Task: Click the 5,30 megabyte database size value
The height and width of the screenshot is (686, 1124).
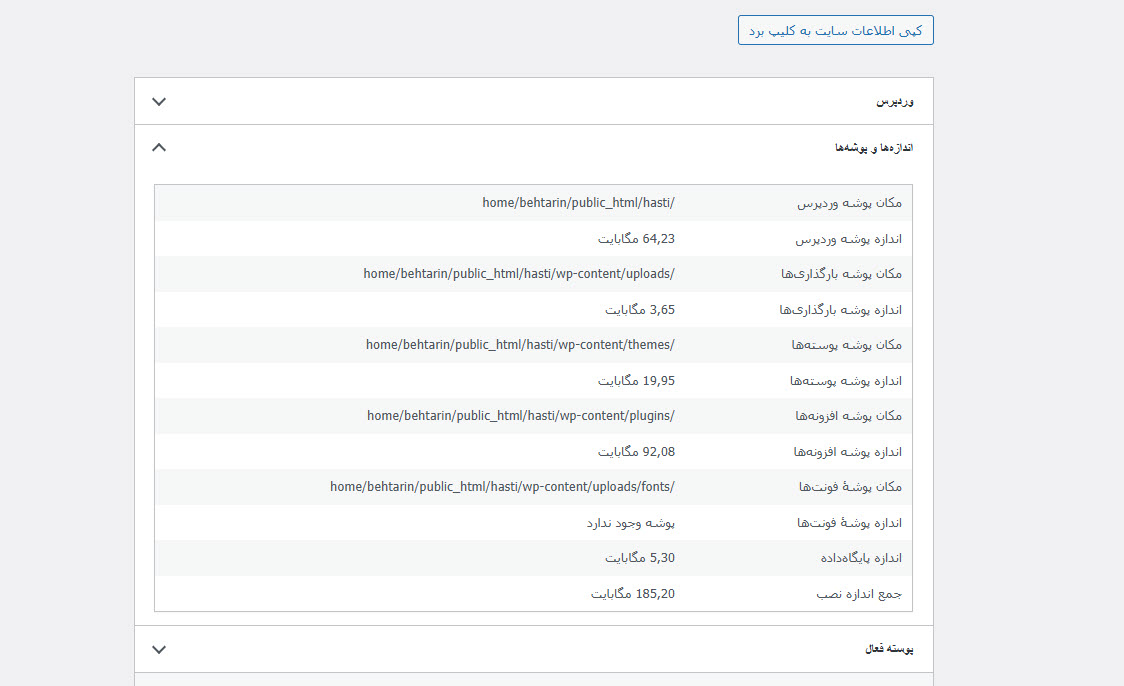Action: (639, 558)
